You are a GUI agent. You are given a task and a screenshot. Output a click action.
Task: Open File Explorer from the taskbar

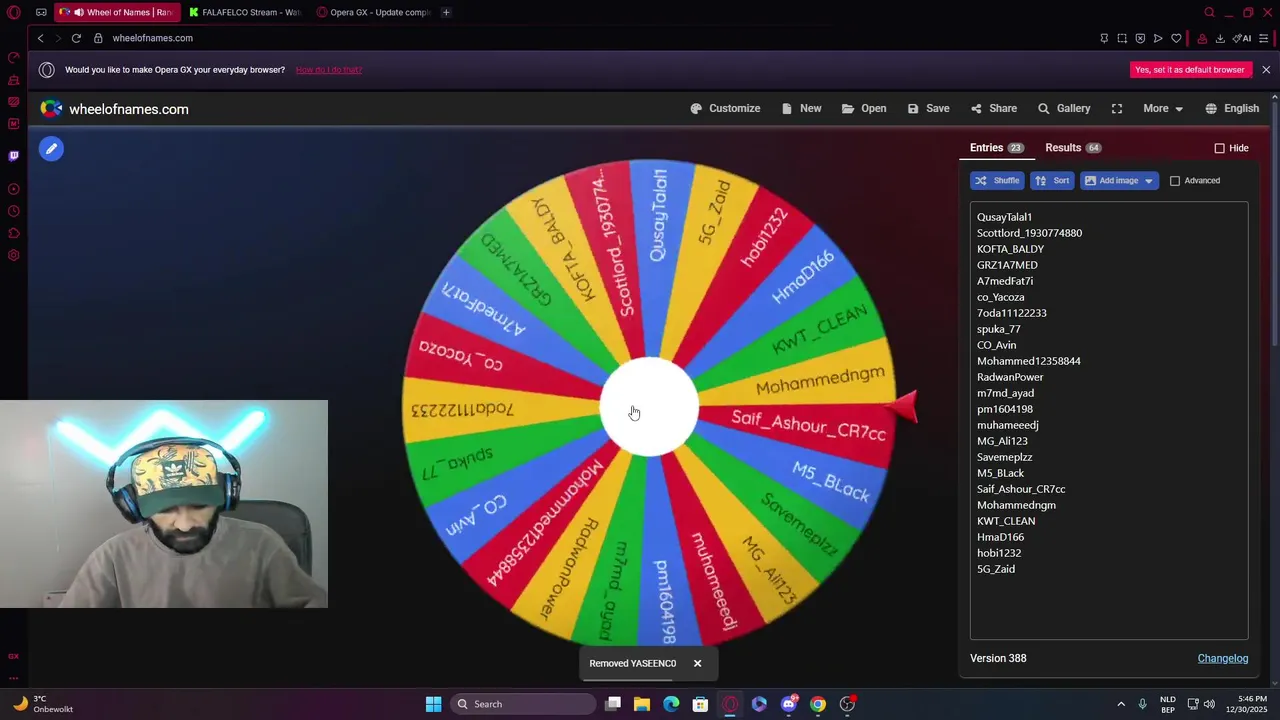pyautogui.click(x=642, y=704)
